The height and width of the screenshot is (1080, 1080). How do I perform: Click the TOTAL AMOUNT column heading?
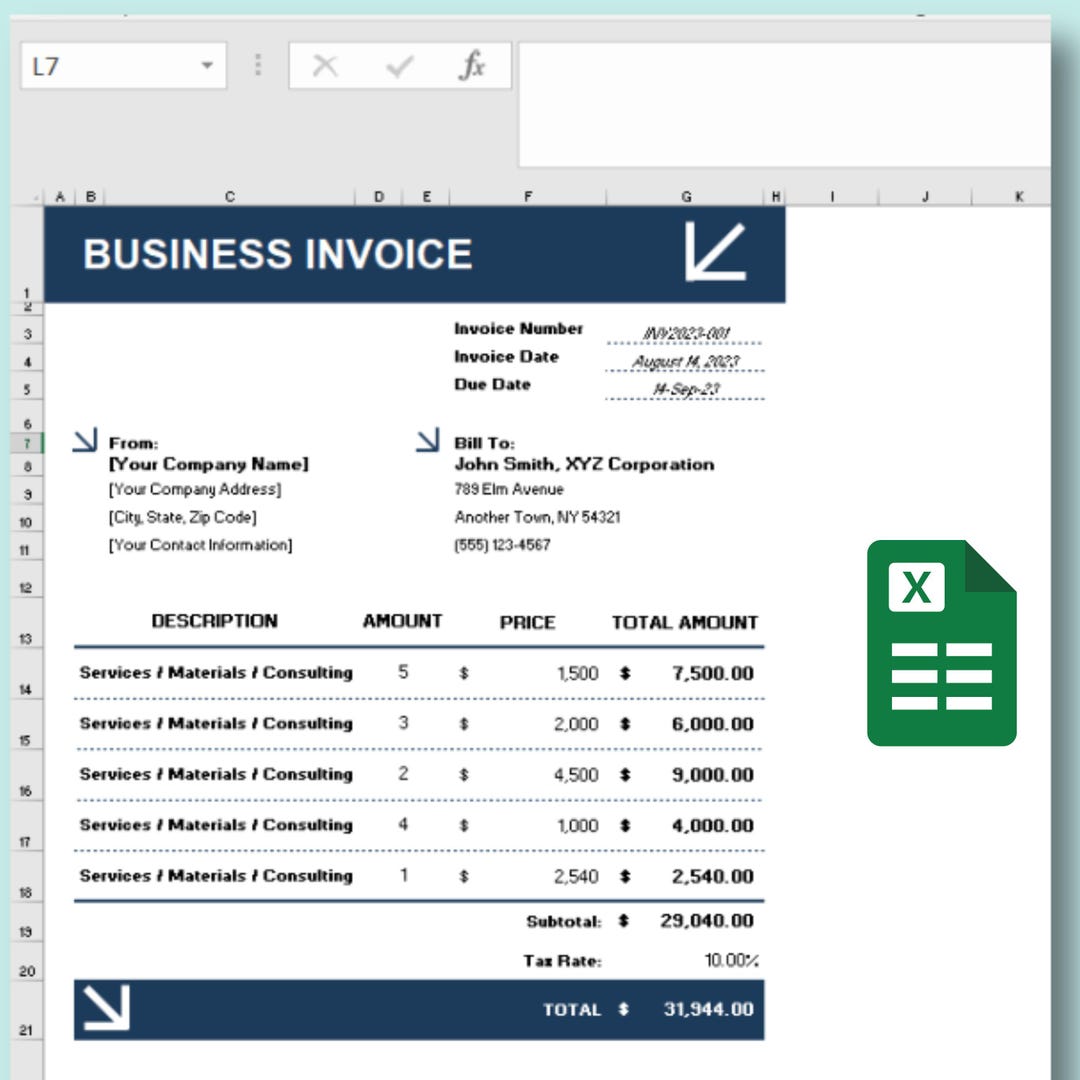[x=685, y=622]
